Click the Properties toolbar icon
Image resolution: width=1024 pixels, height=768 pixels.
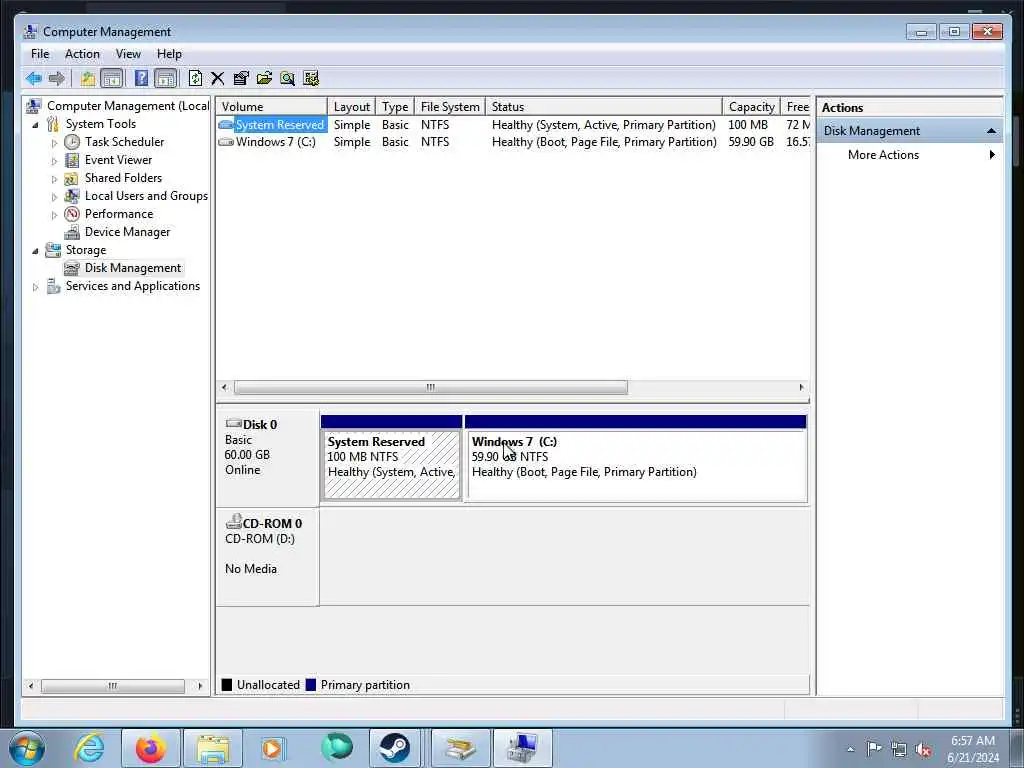pyautogui.click(x=241, y=79)
